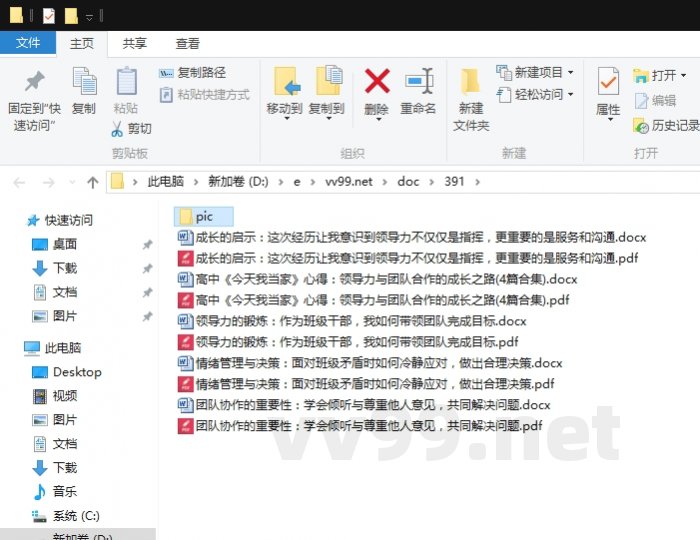Click the red Delete X icon
The image size is (700, 540).
pos(377,81)
